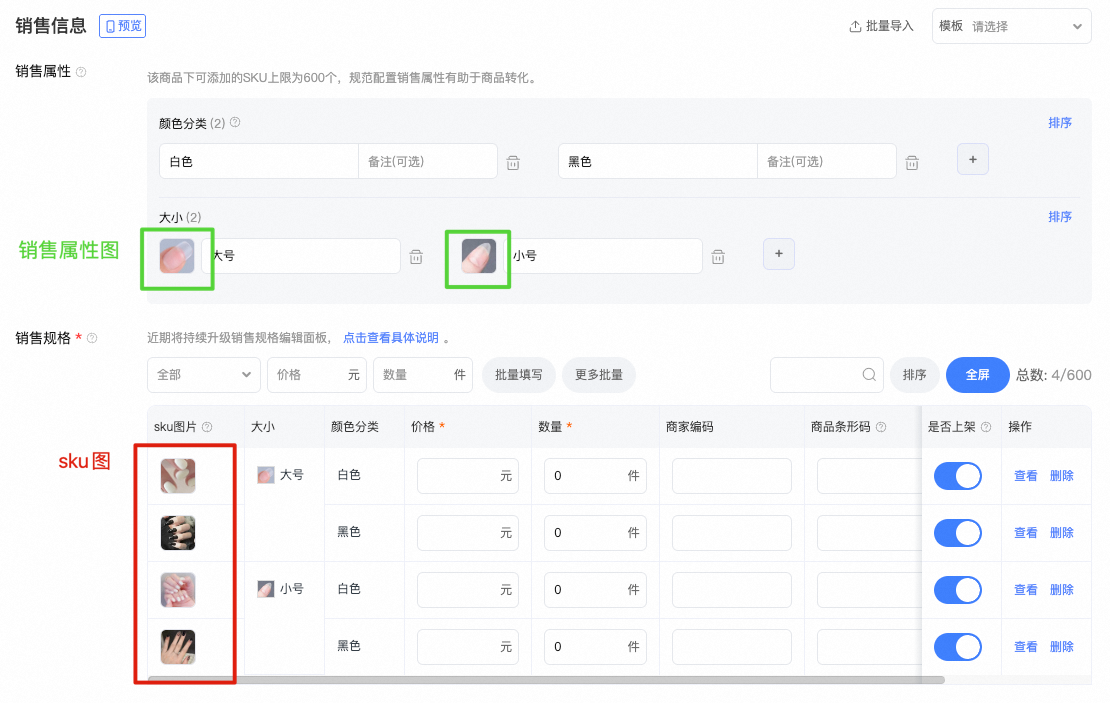Open the 预览 preview button
Screen dimensions: 1110x703
coord(122,26)
